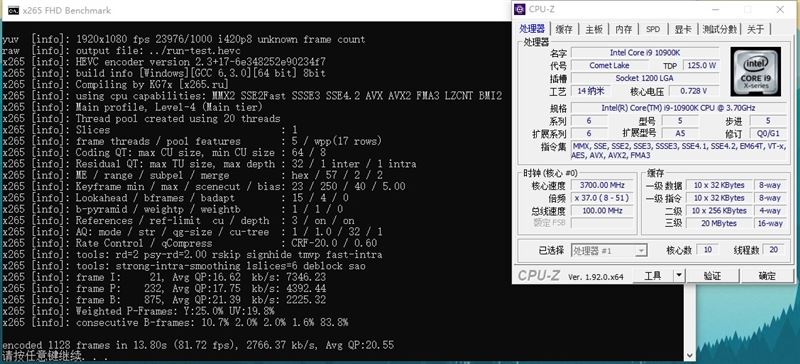
Task: Click the 20 MBytes L3 cache value
Action: 718,224
